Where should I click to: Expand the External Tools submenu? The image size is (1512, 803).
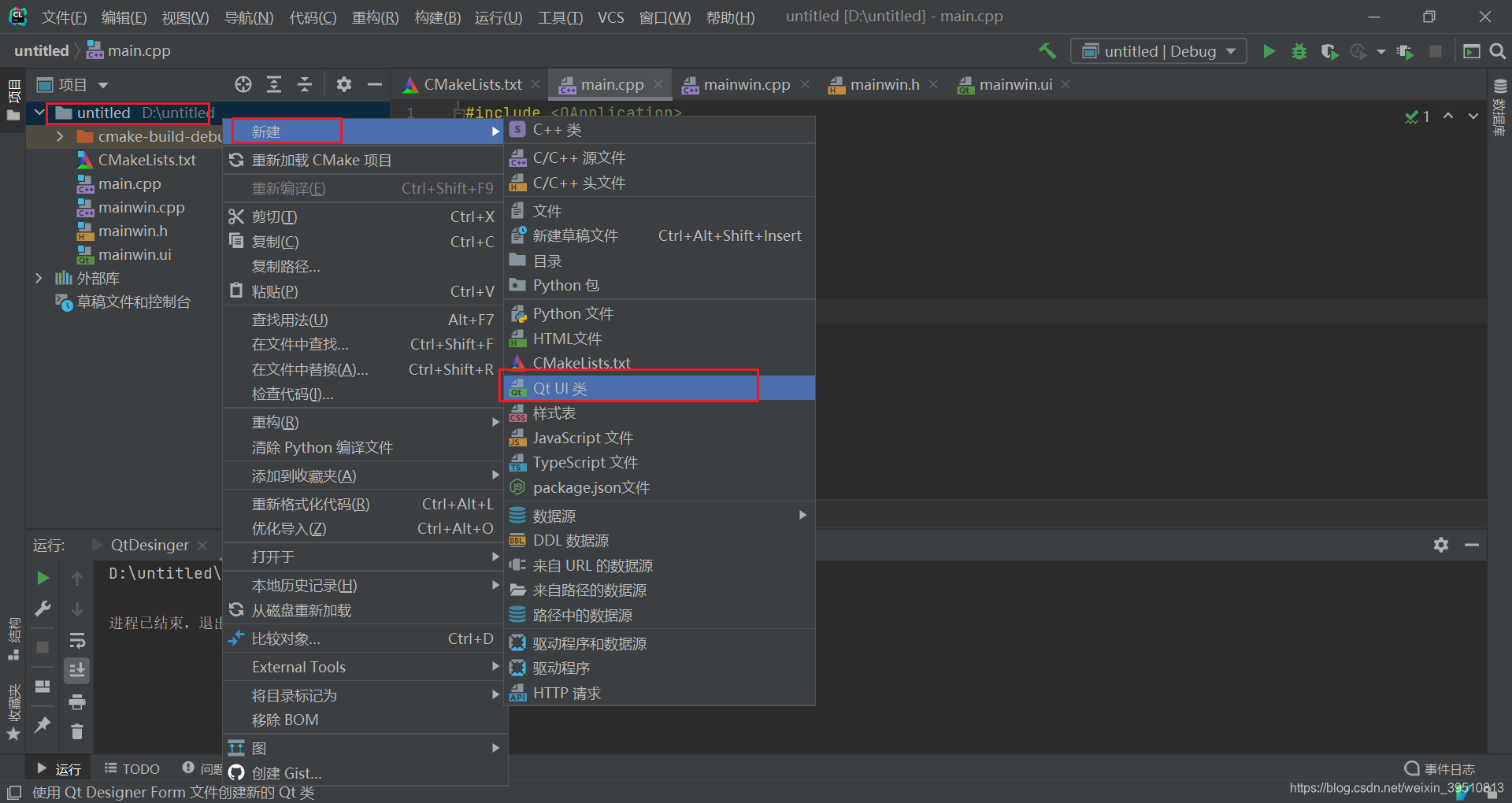coord(364,667)
